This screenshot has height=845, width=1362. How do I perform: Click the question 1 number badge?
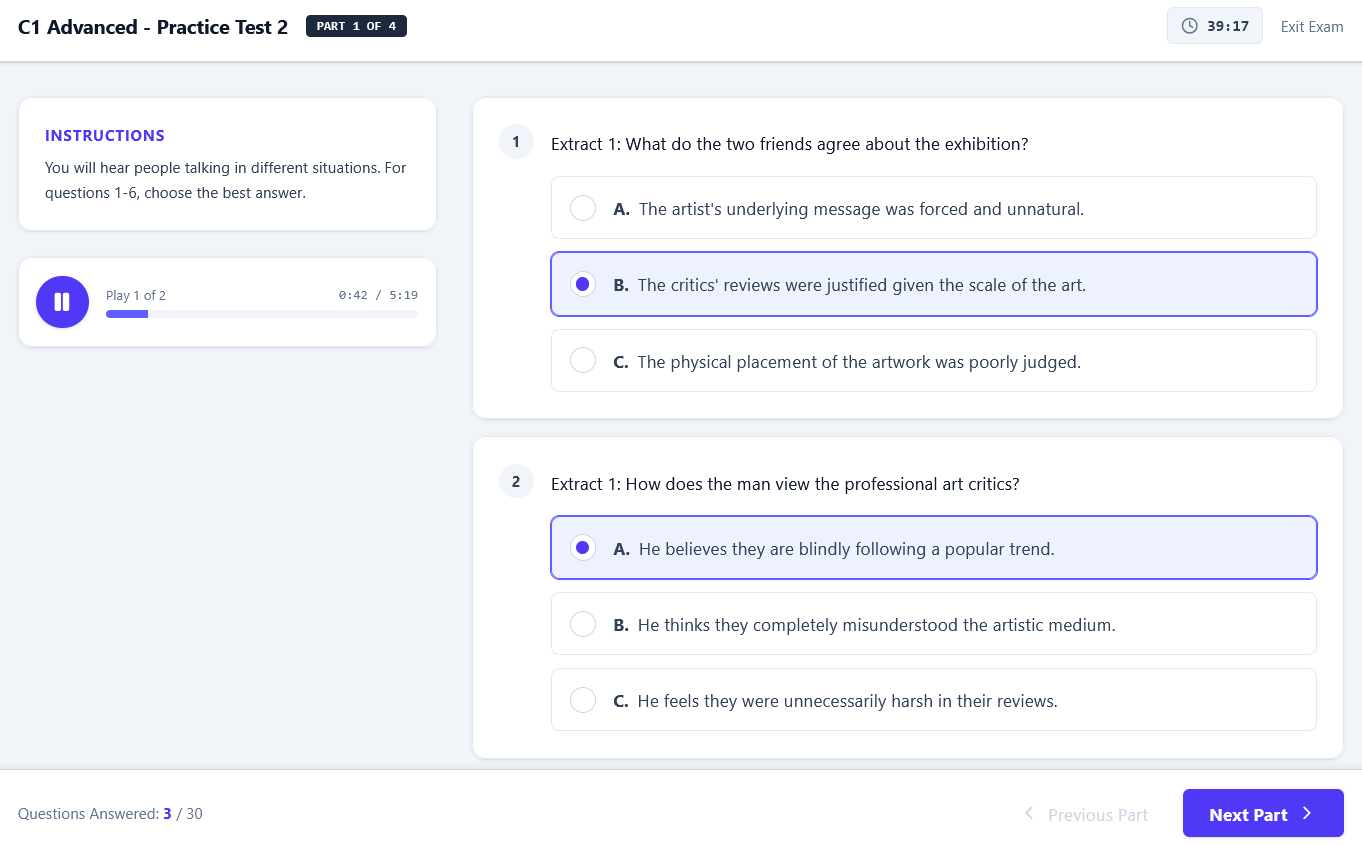pos(516,142)
